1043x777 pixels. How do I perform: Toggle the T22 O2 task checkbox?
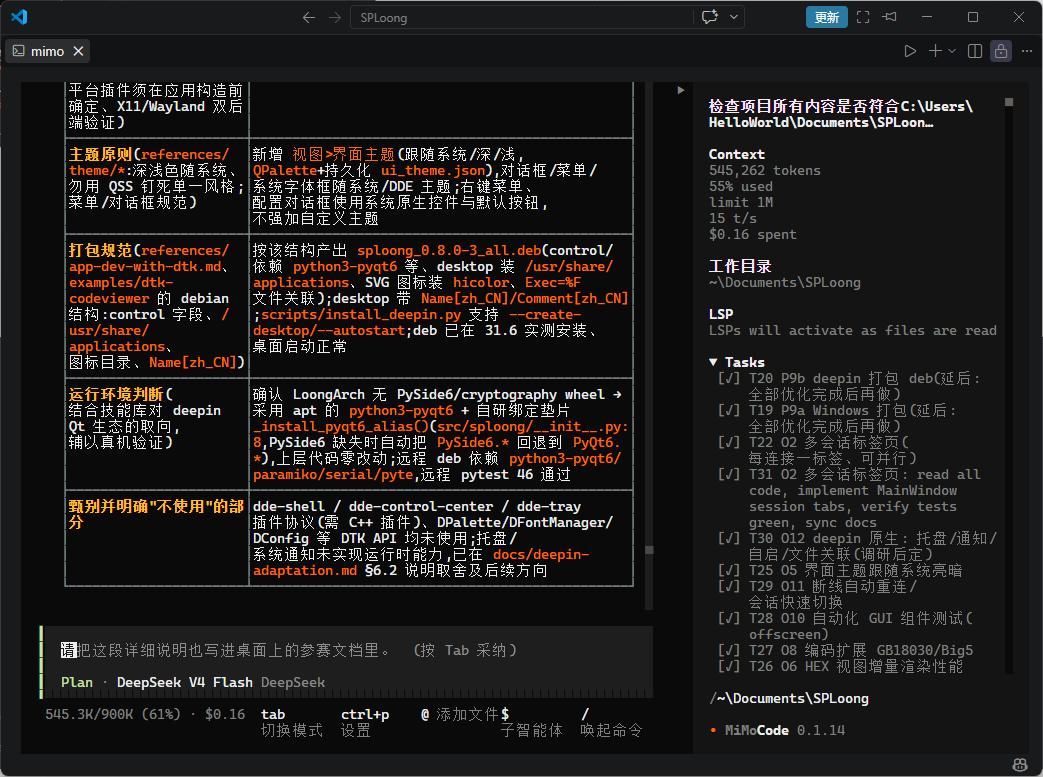click(x=729, y=442)
